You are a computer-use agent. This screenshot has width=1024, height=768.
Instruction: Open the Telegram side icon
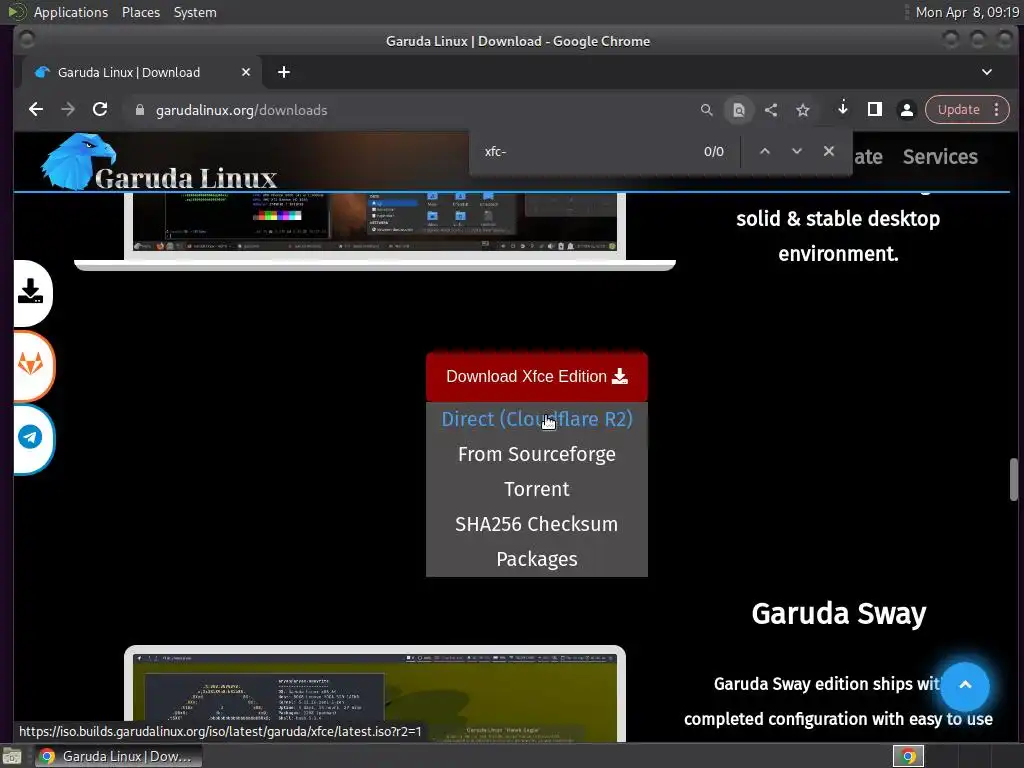coord(31,438)
